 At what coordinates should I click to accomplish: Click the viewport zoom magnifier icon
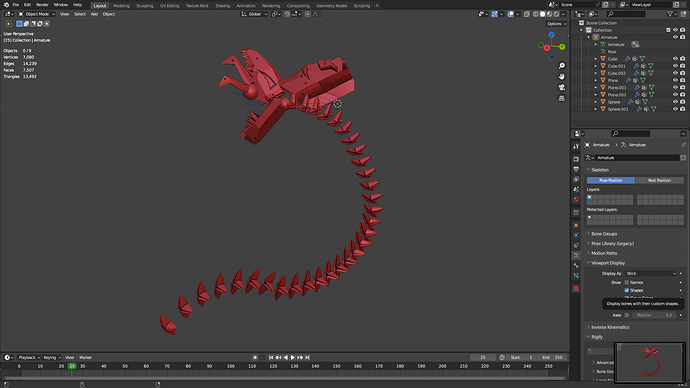[562, 66]
